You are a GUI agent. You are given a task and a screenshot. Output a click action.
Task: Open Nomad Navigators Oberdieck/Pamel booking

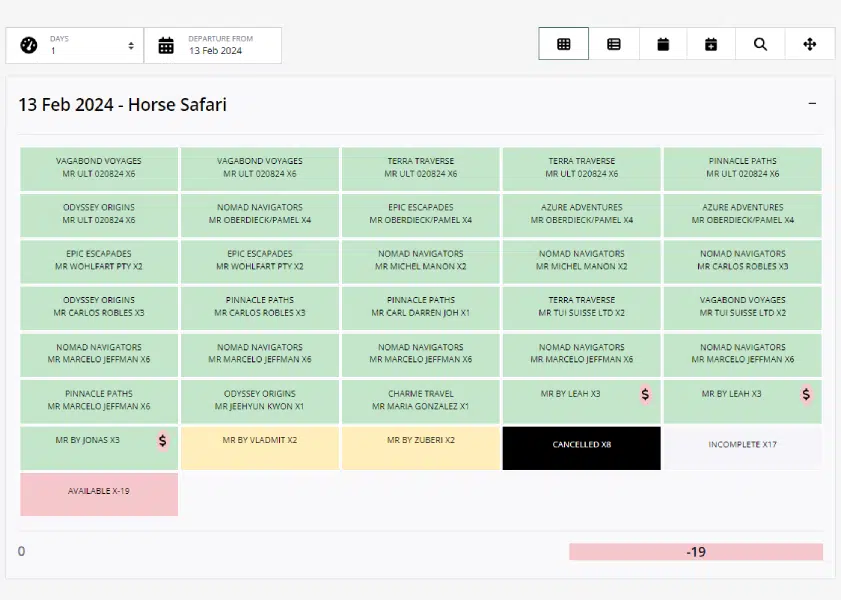click(260, 215)
